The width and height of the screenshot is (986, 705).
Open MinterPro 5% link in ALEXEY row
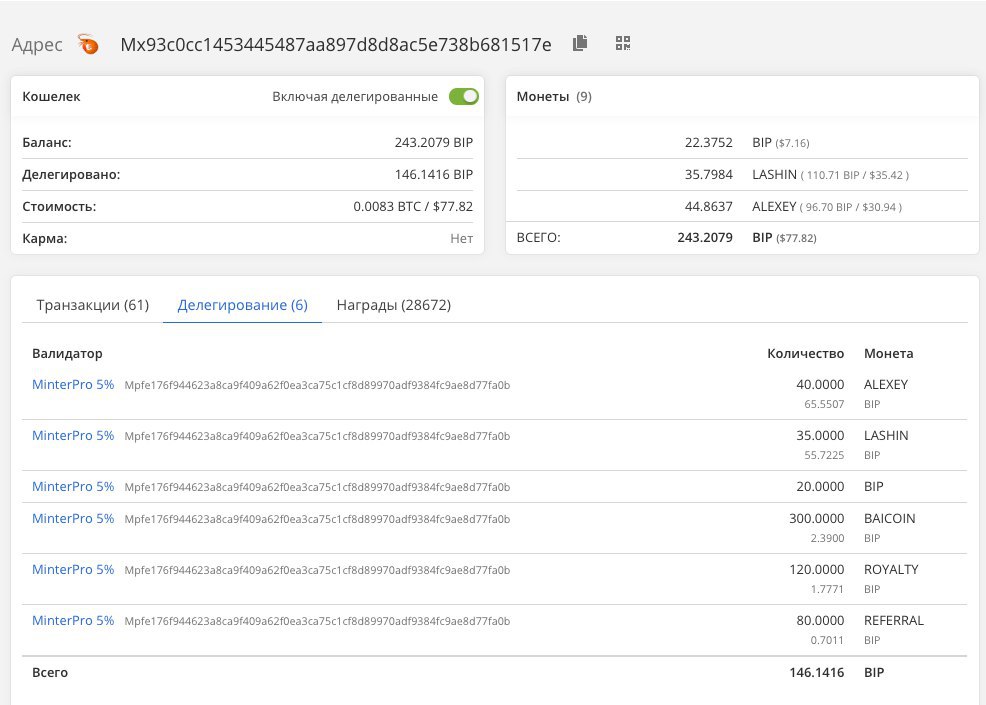pyautogui.click(x=73, y=384)
